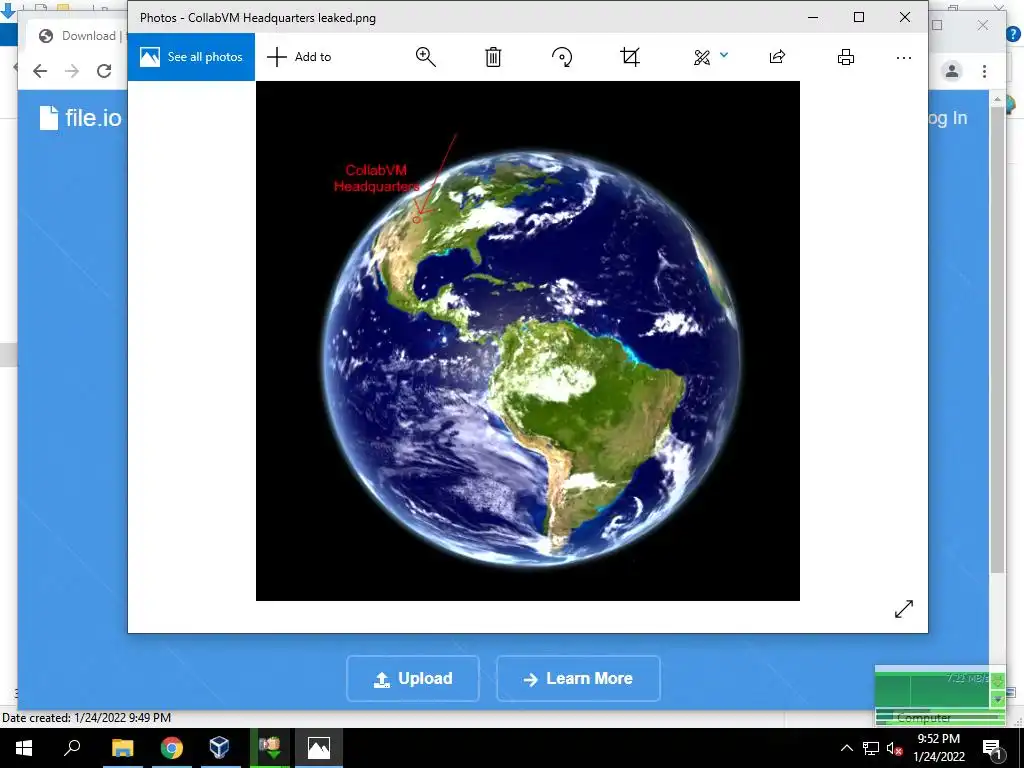Image resolution: width=1024 pixels, height=768 pixels.
Task: Close the Photos window
Action: tap(904, 18)
